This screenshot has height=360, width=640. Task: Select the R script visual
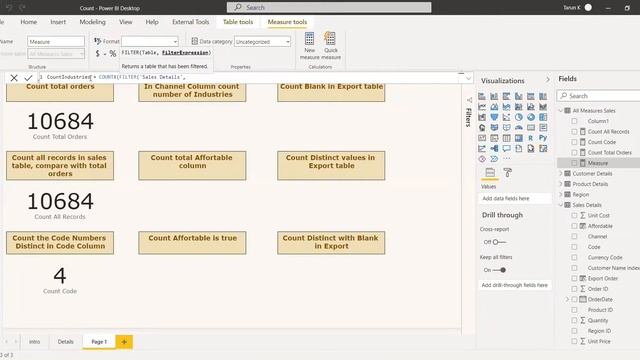(531, 138)
